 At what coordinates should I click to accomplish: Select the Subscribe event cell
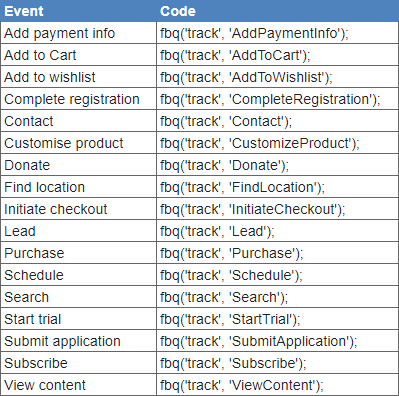78,363
